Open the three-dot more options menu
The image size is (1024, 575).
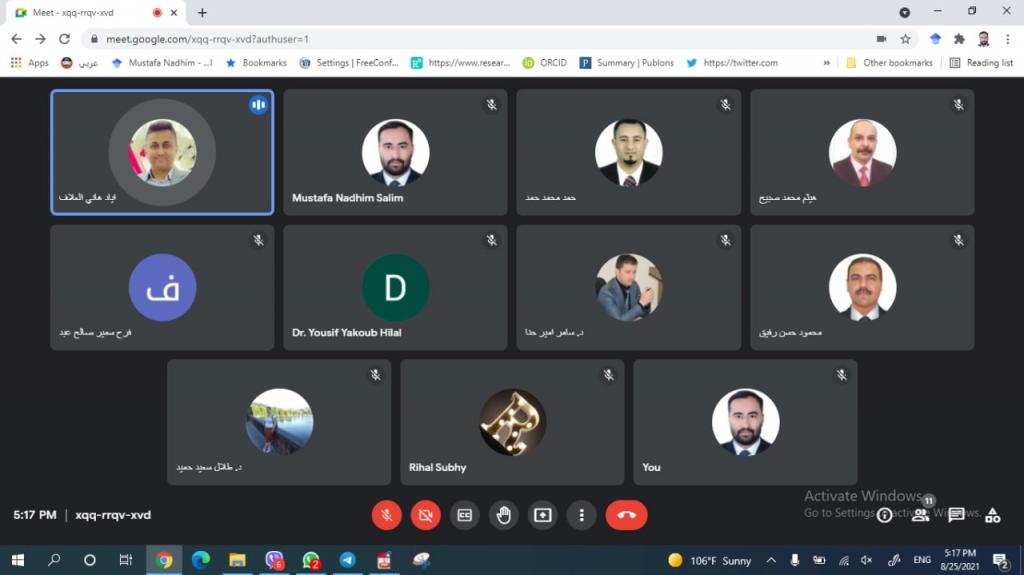581,515
